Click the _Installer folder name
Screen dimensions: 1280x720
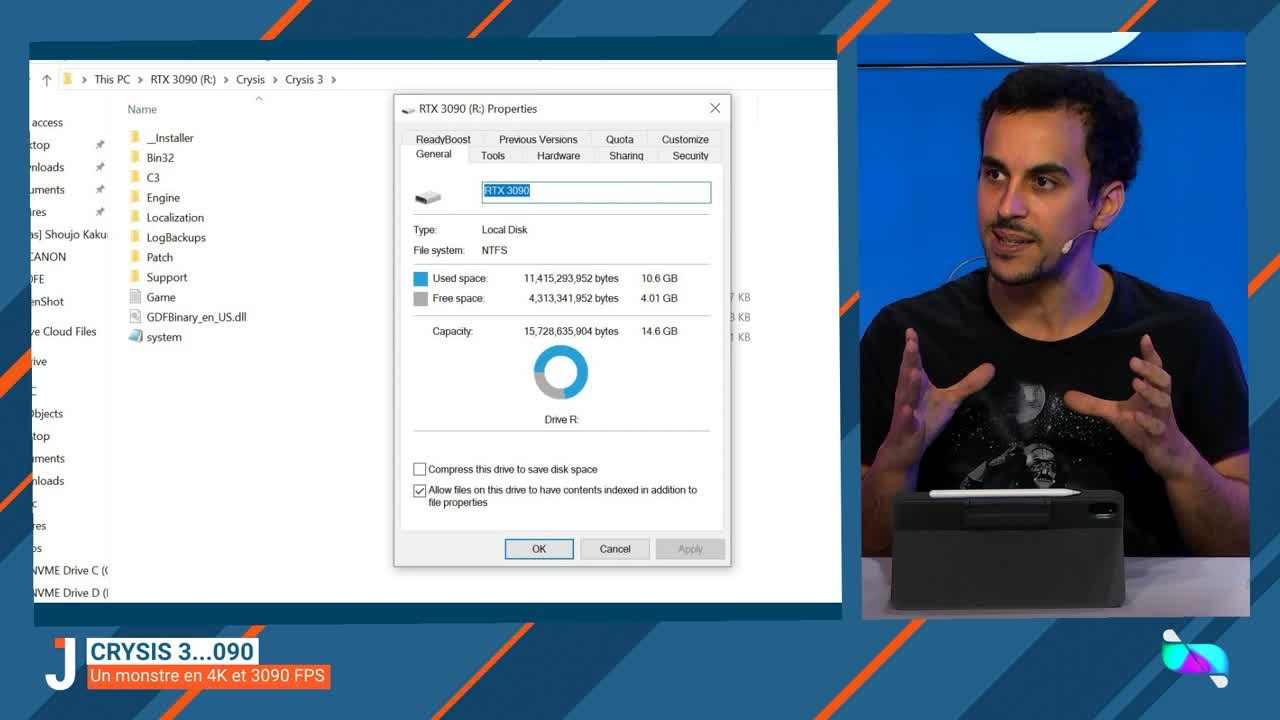170,138
